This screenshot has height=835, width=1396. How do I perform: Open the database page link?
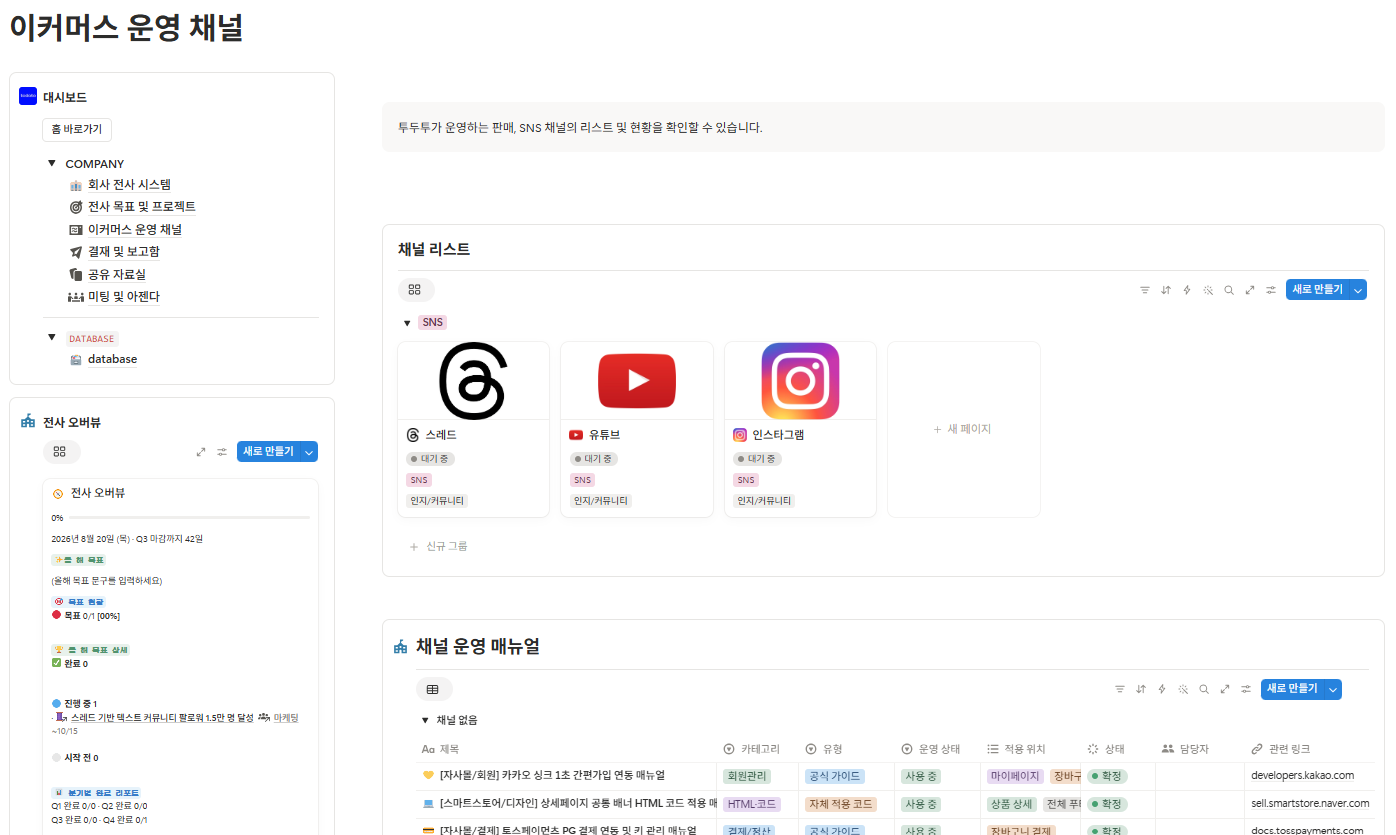[x=112, y=359]
